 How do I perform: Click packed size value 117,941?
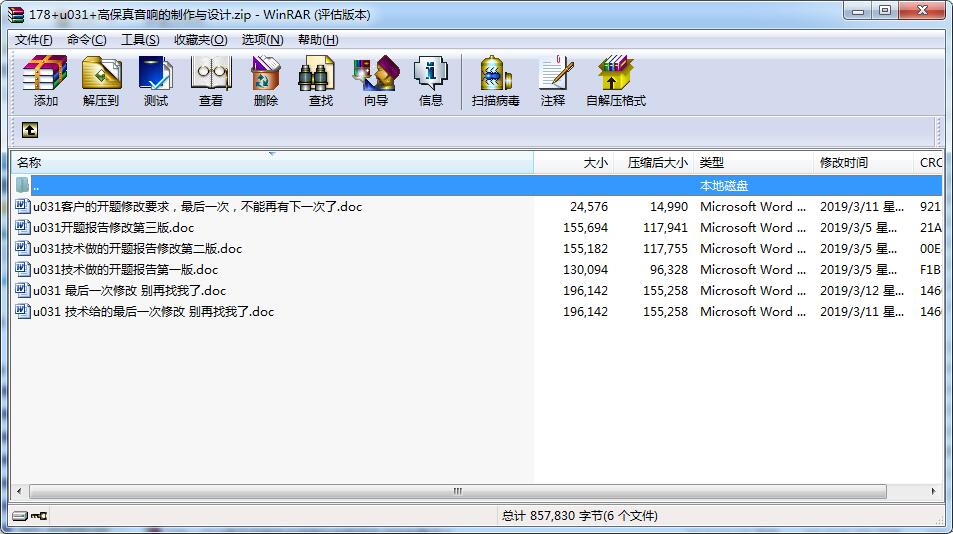coord(666,227)
